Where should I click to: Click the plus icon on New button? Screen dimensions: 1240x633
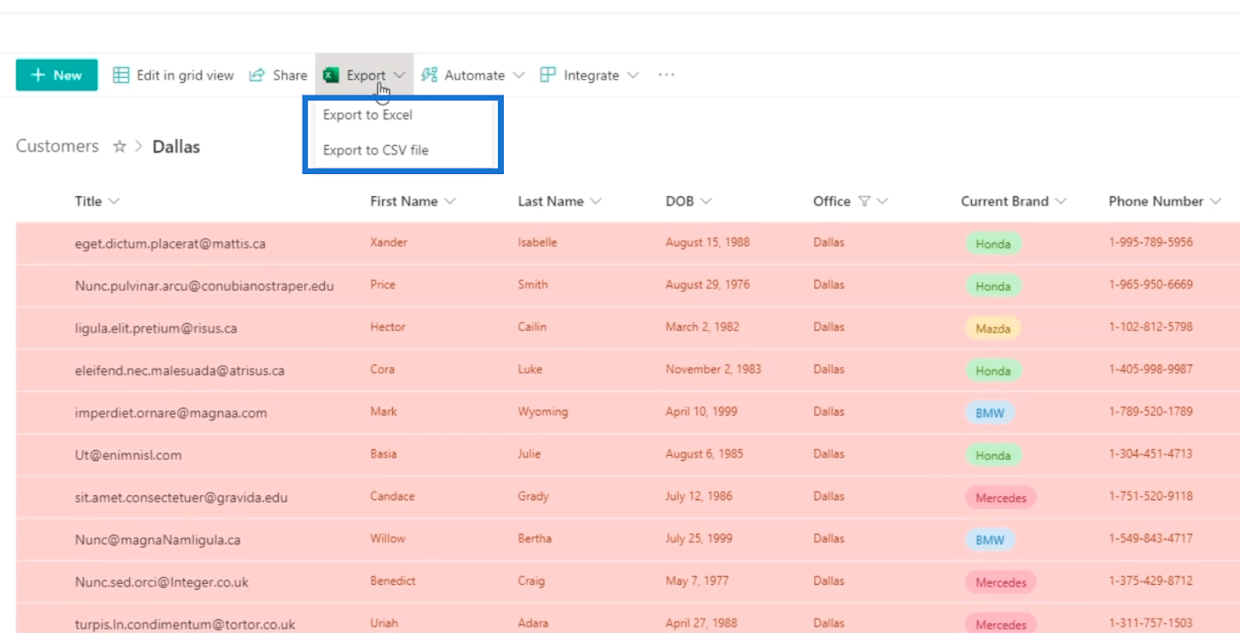(x=38, y=75)
